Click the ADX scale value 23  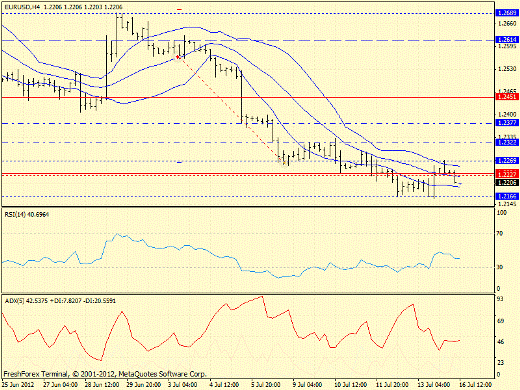(500, 362)
